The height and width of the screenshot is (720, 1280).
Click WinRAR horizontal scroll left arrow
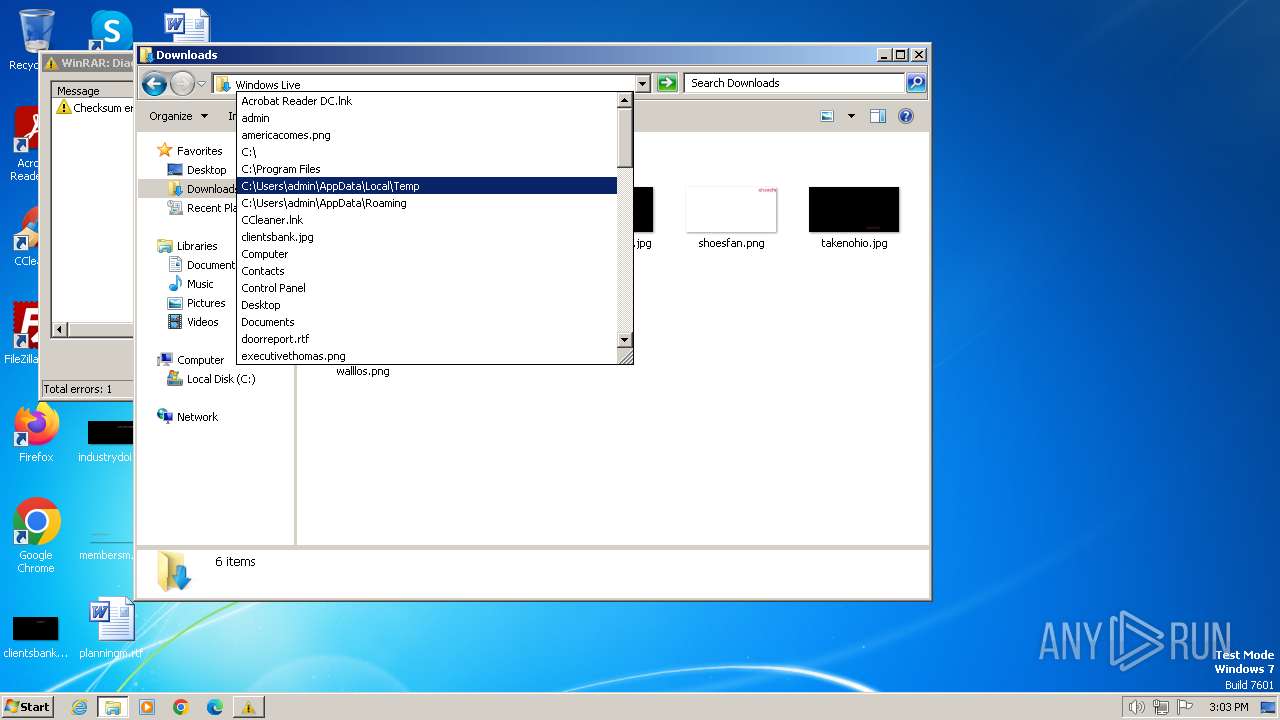click(60, 329)
